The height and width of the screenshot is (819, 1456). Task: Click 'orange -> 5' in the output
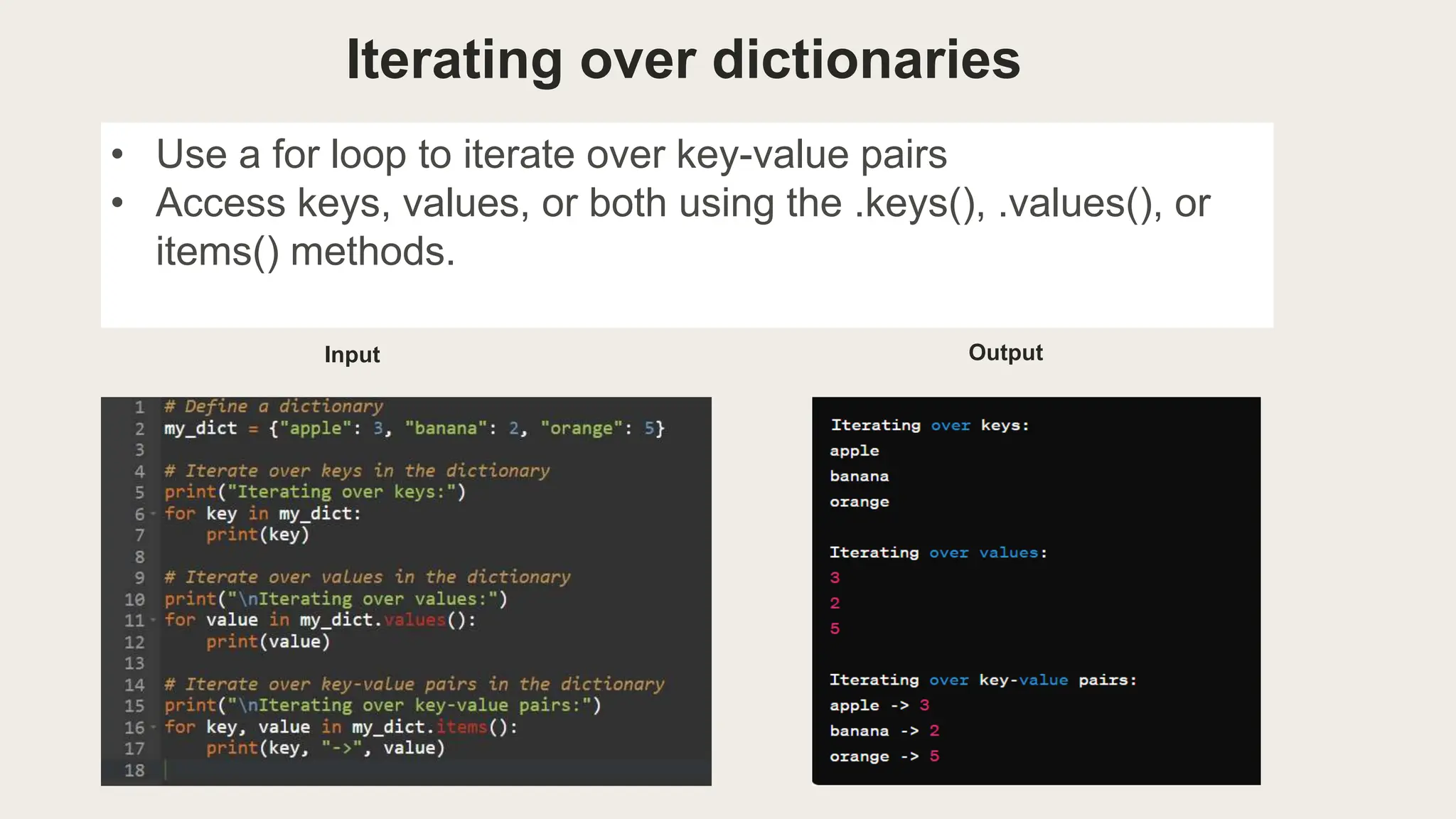[x=884, y=756]
